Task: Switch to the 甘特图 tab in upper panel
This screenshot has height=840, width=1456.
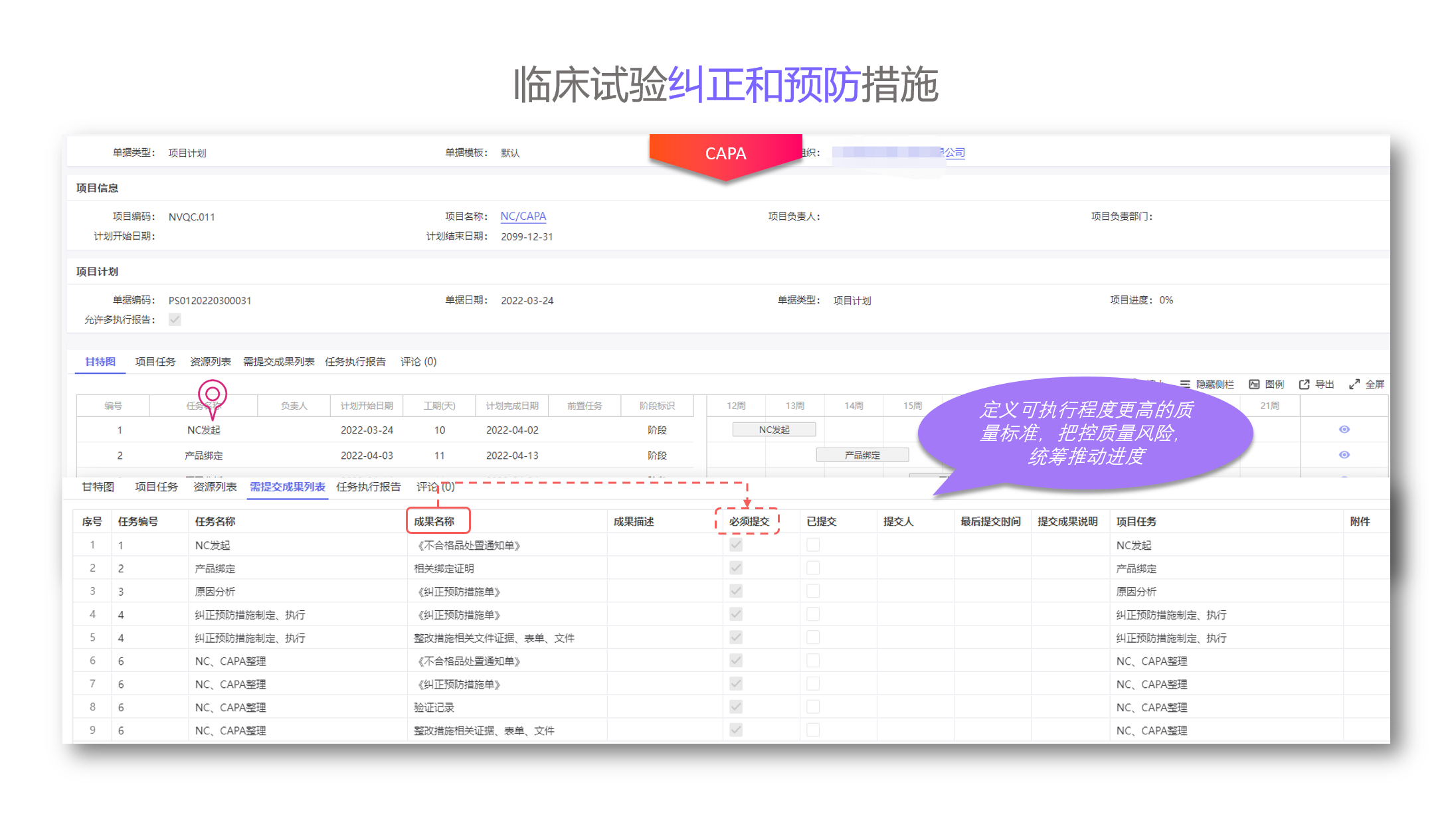Action: tap(100, 361)
